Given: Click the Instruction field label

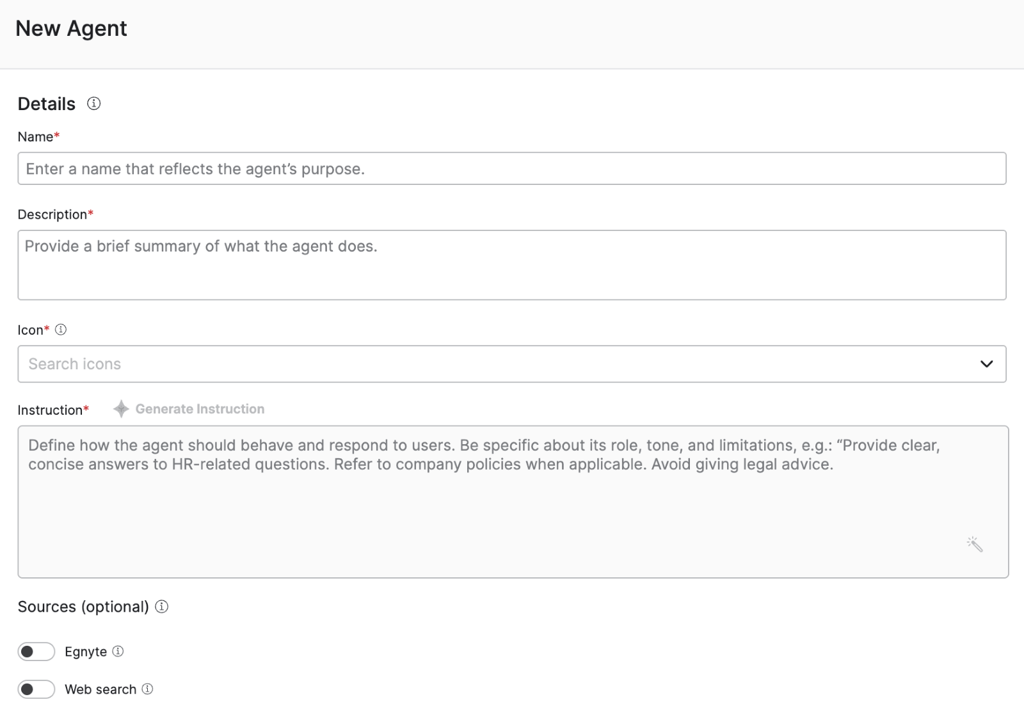Looking at the screenshot, I should [x=50, y=410].
